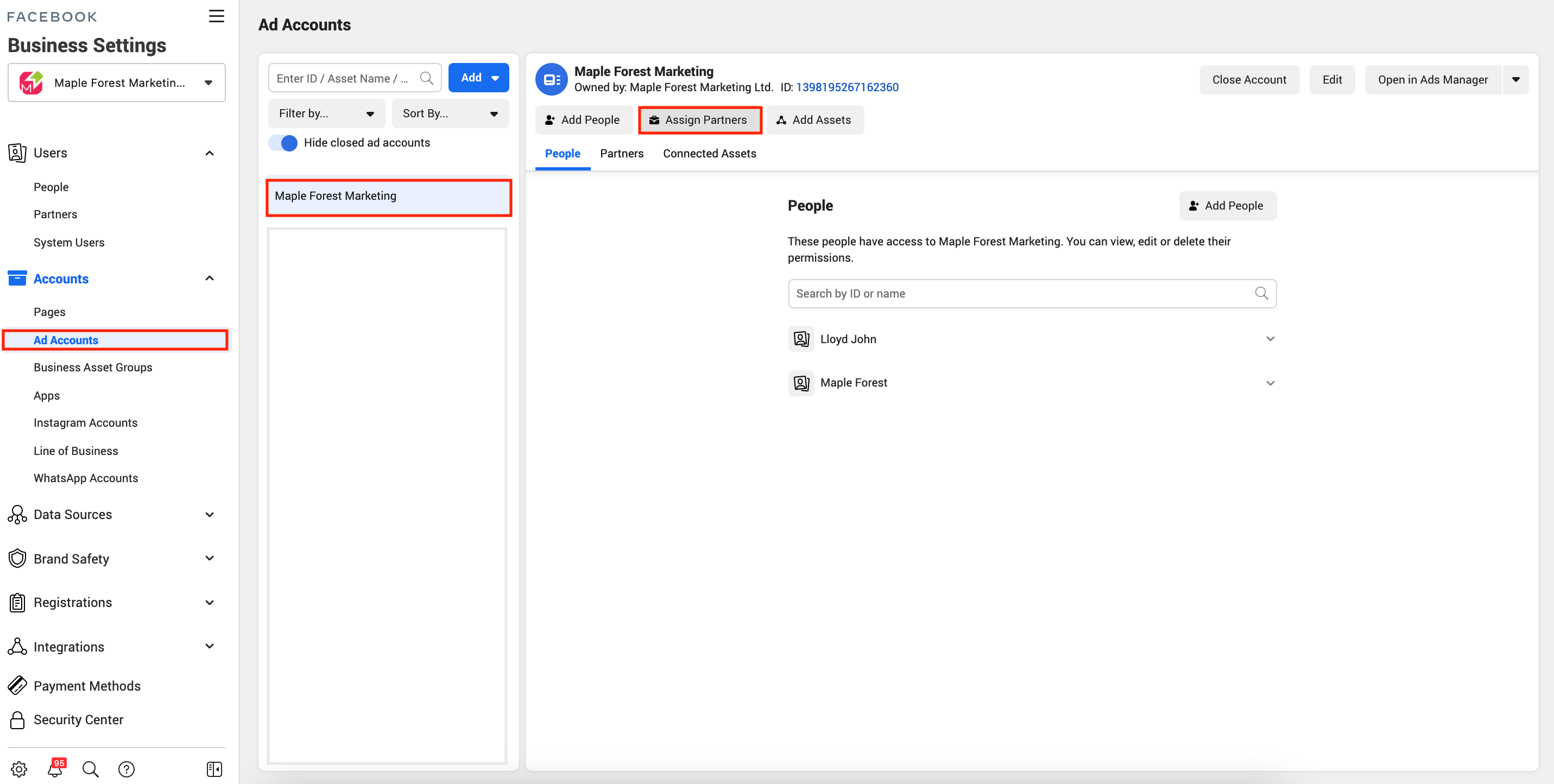The height and width of the screenshot is (784, 1554).
Task: Click the Users section icon
Action: point(17,153)
